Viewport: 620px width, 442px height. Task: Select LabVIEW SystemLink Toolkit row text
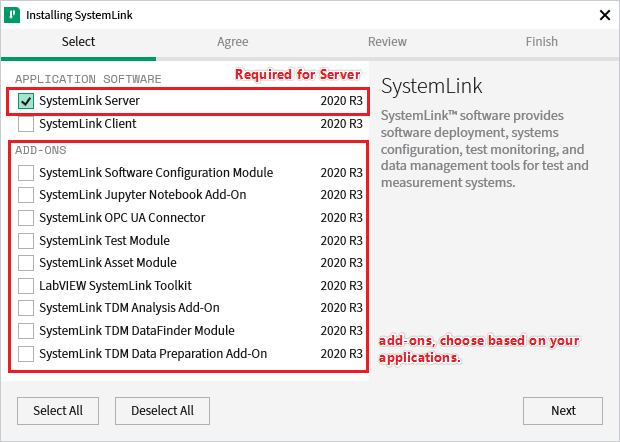115,286
